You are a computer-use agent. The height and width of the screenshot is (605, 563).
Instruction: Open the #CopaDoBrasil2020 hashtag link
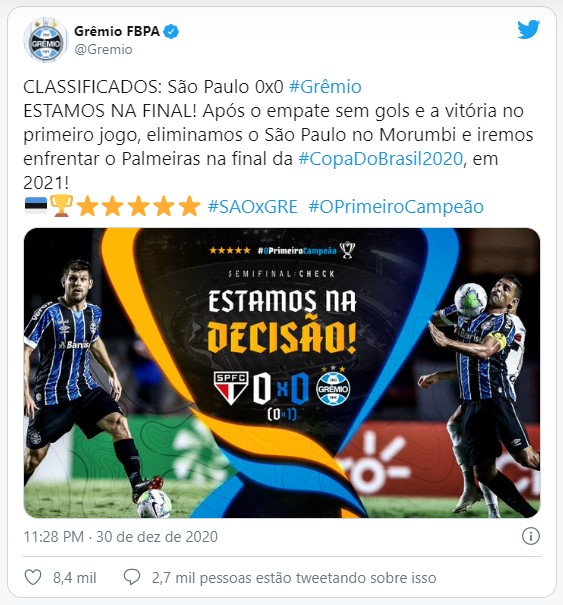click(381, 159)
